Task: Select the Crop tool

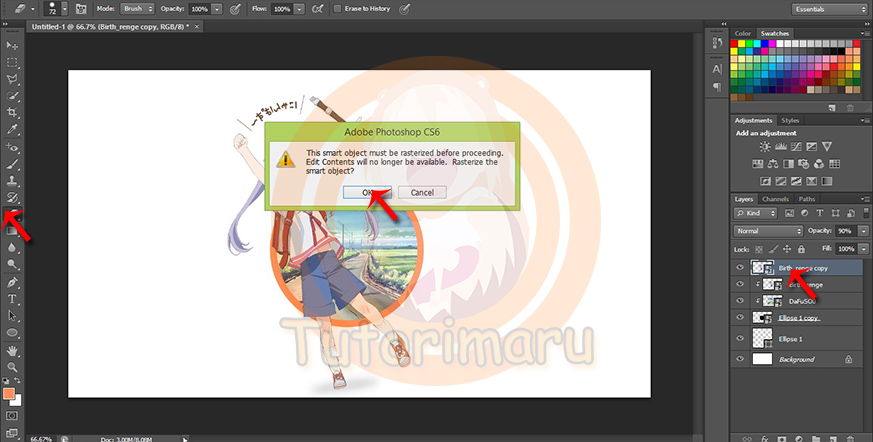Action: pyautogui.click(x=12, y=112)
